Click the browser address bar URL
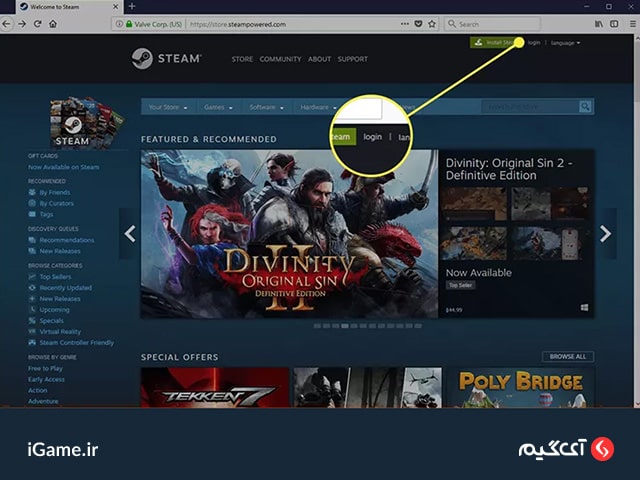 click(x=238, y=24)
